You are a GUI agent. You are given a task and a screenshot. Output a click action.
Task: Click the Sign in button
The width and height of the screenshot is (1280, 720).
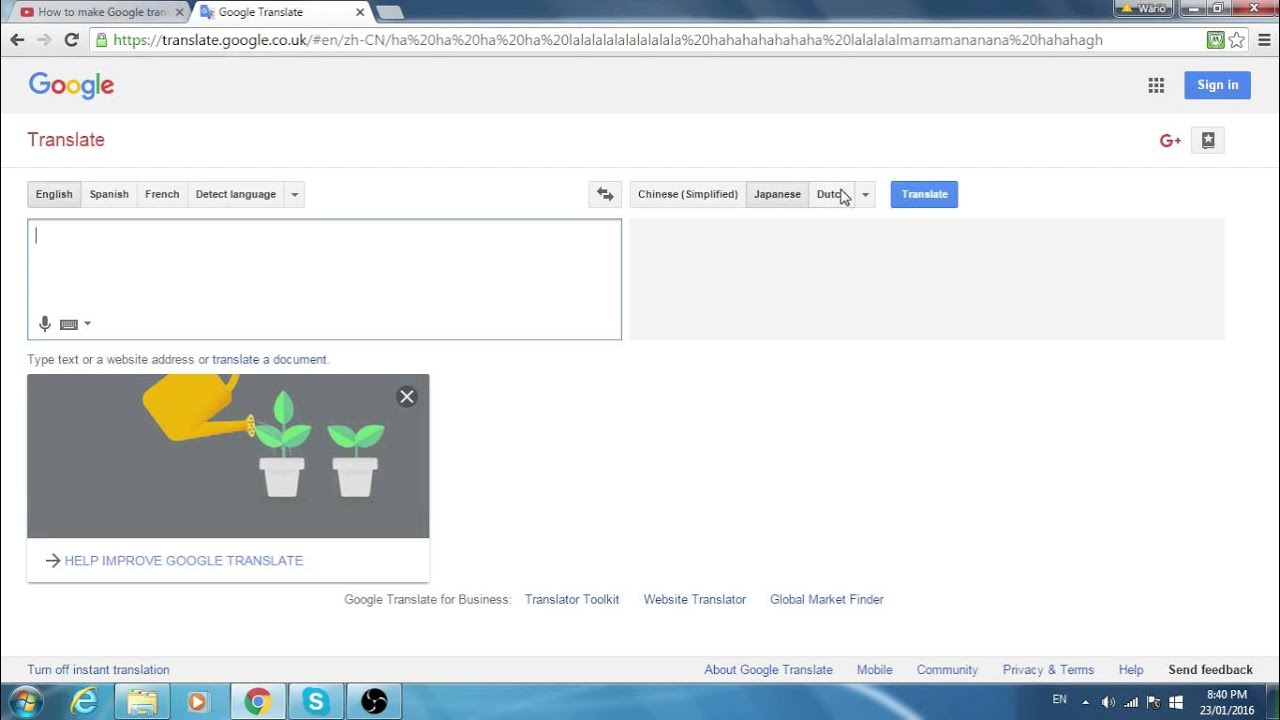1217,85
